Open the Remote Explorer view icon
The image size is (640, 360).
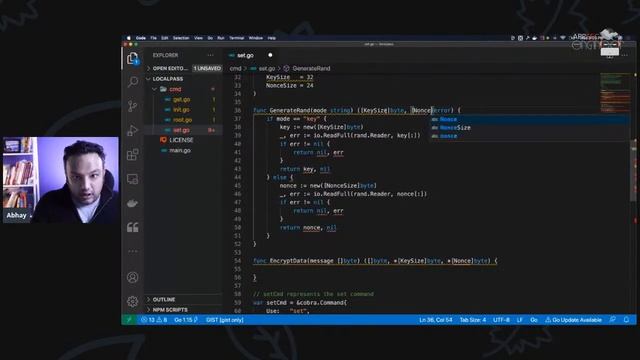[x=133, y=179]
